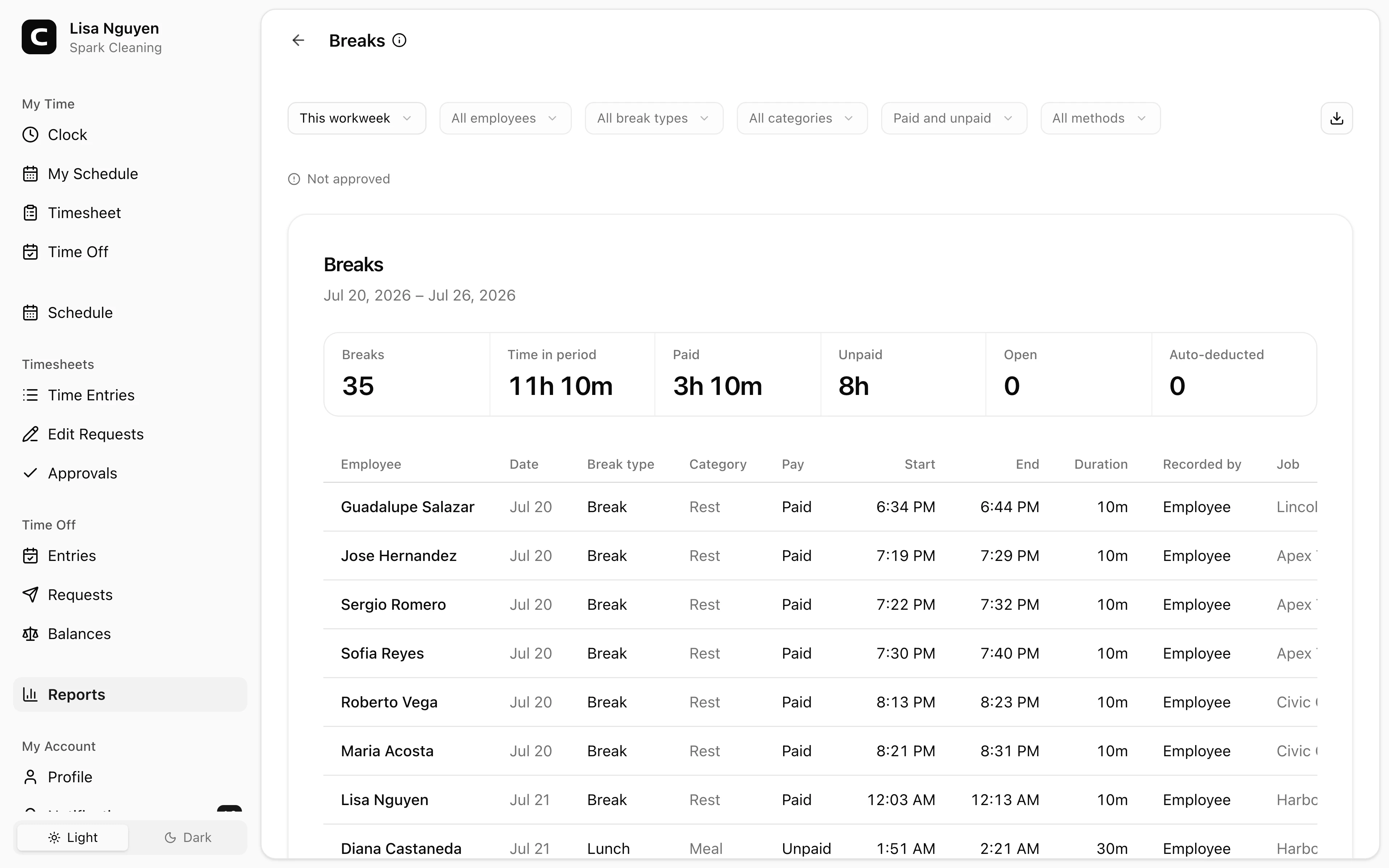This screenshot has height=868, width=1389.
Task: Click the info icon next to Breaks
Action: click(399, 41)
